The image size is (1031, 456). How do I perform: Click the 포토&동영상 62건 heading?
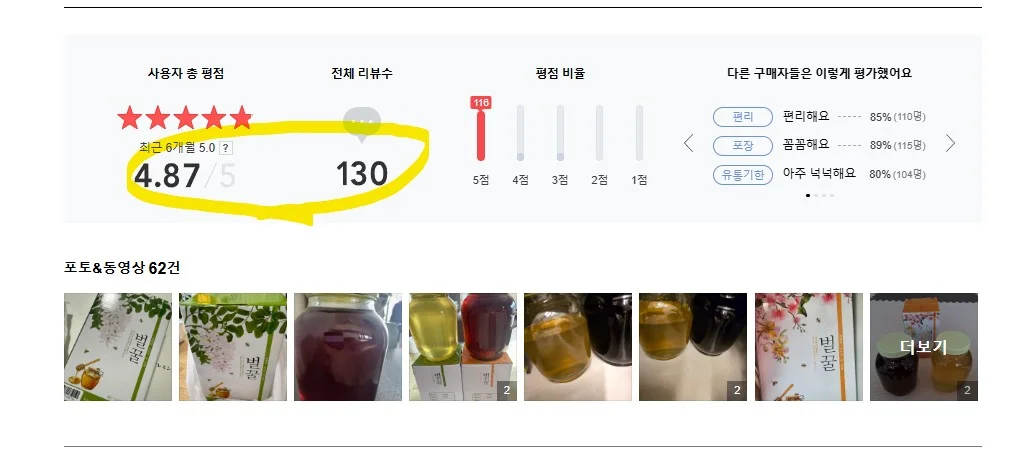122,267
